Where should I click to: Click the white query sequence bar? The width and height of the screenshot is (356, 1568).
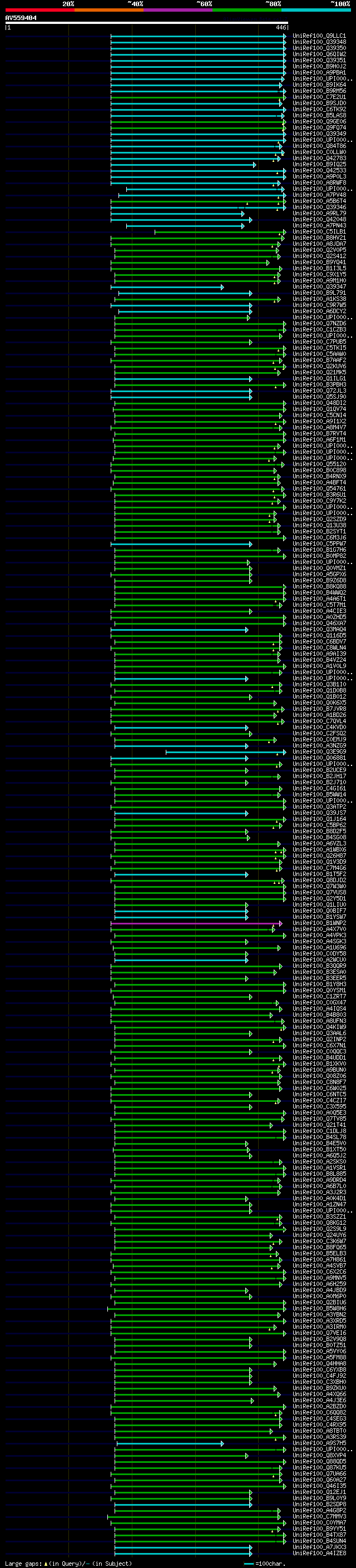pos(147,23)
